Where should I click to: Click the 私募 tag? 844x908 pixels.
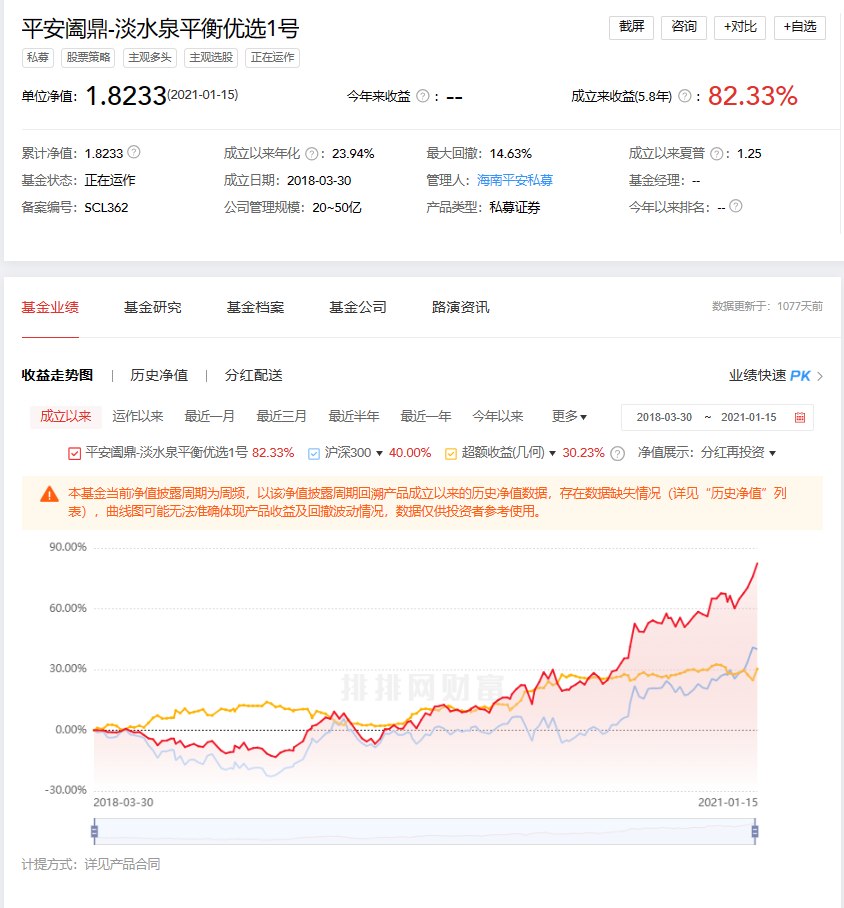(38, 57)
